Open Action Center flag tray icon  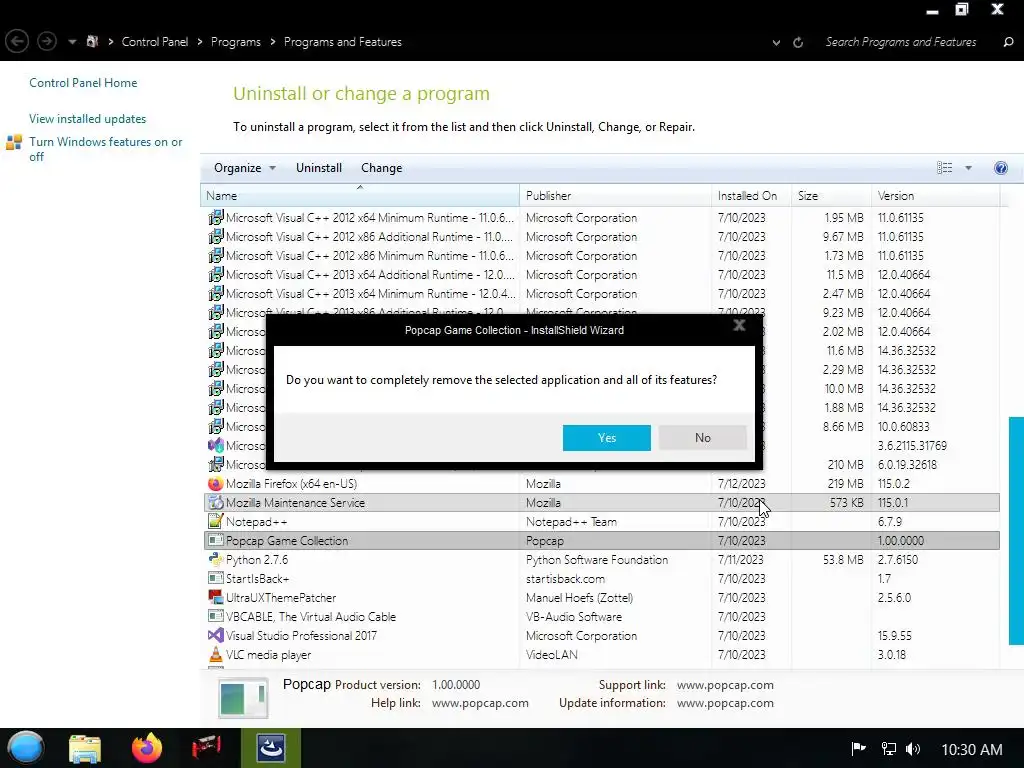[858, 749]
